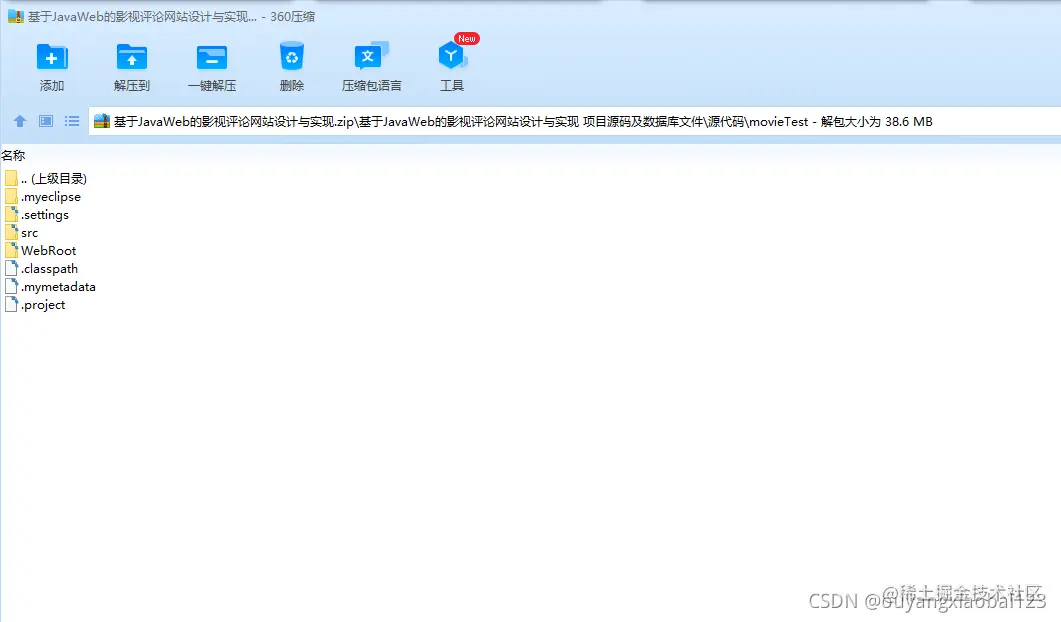Select the '.classpath' name text

pos(49,269)
